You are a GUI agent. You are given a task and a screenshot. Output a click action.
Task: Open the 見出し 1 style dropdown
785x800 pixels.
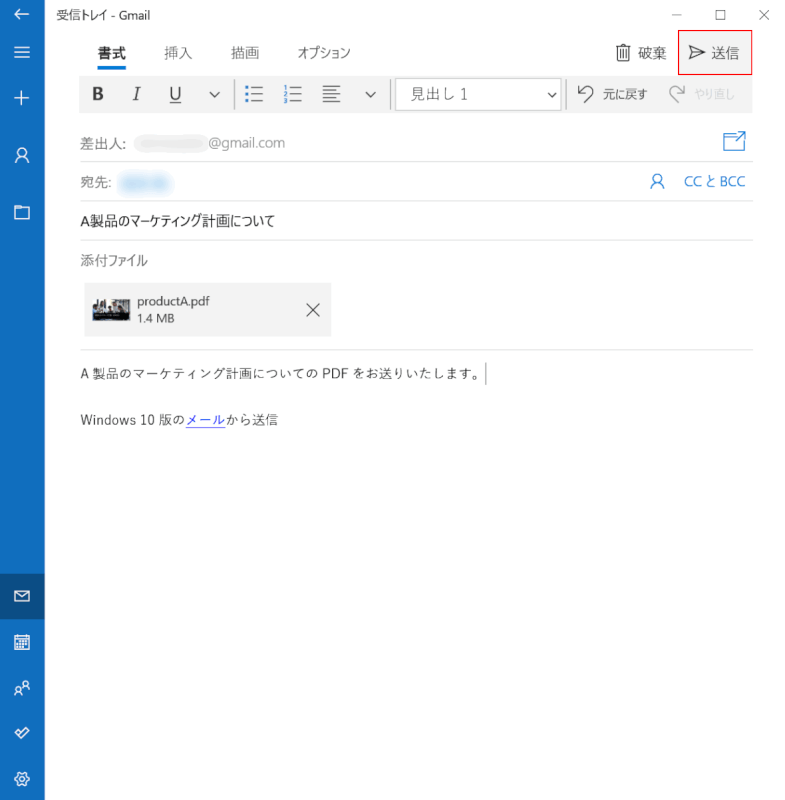[478, 95]
